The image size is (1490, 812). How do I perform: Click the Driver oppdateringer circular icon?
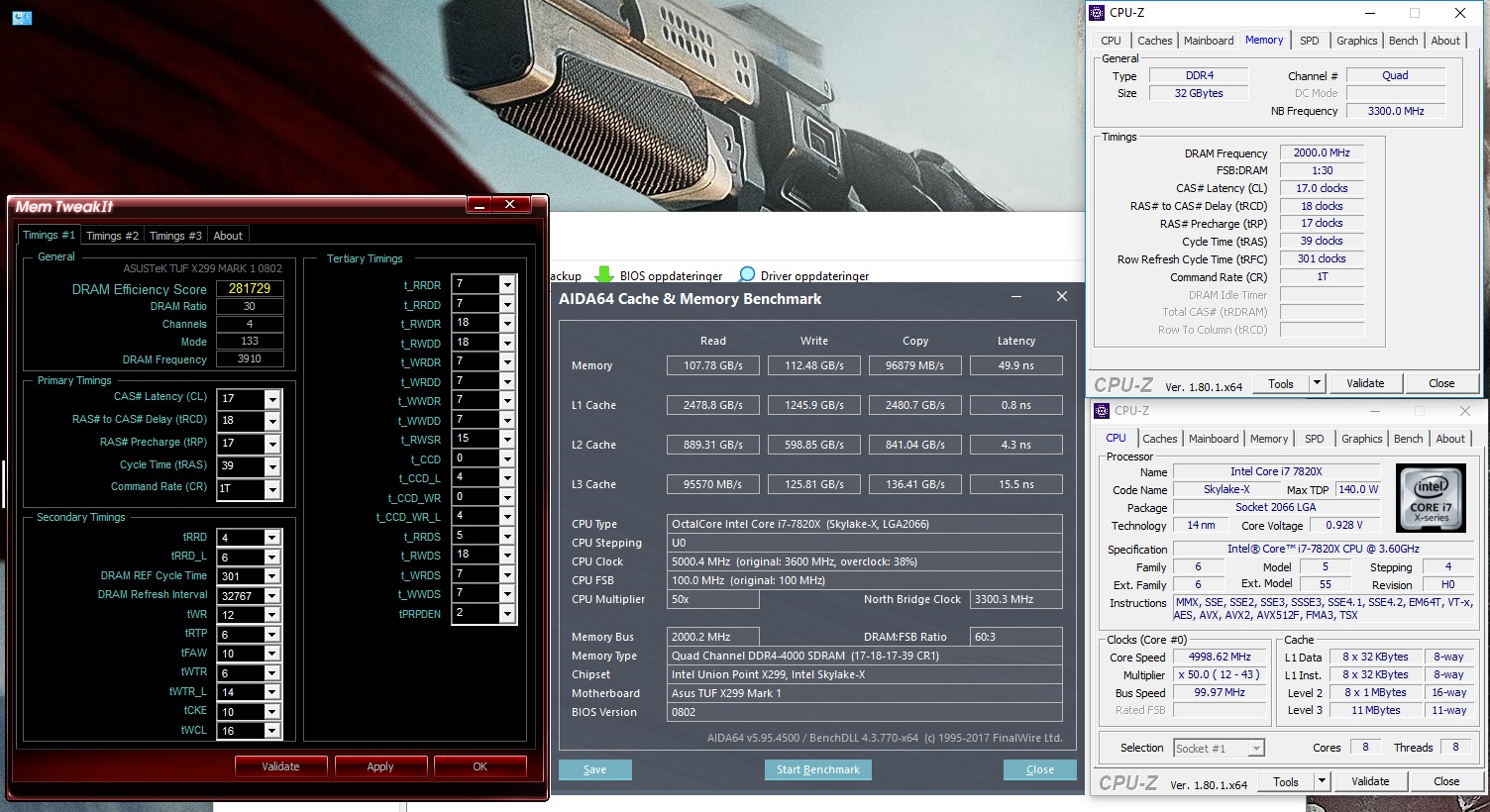pos(747,275)
